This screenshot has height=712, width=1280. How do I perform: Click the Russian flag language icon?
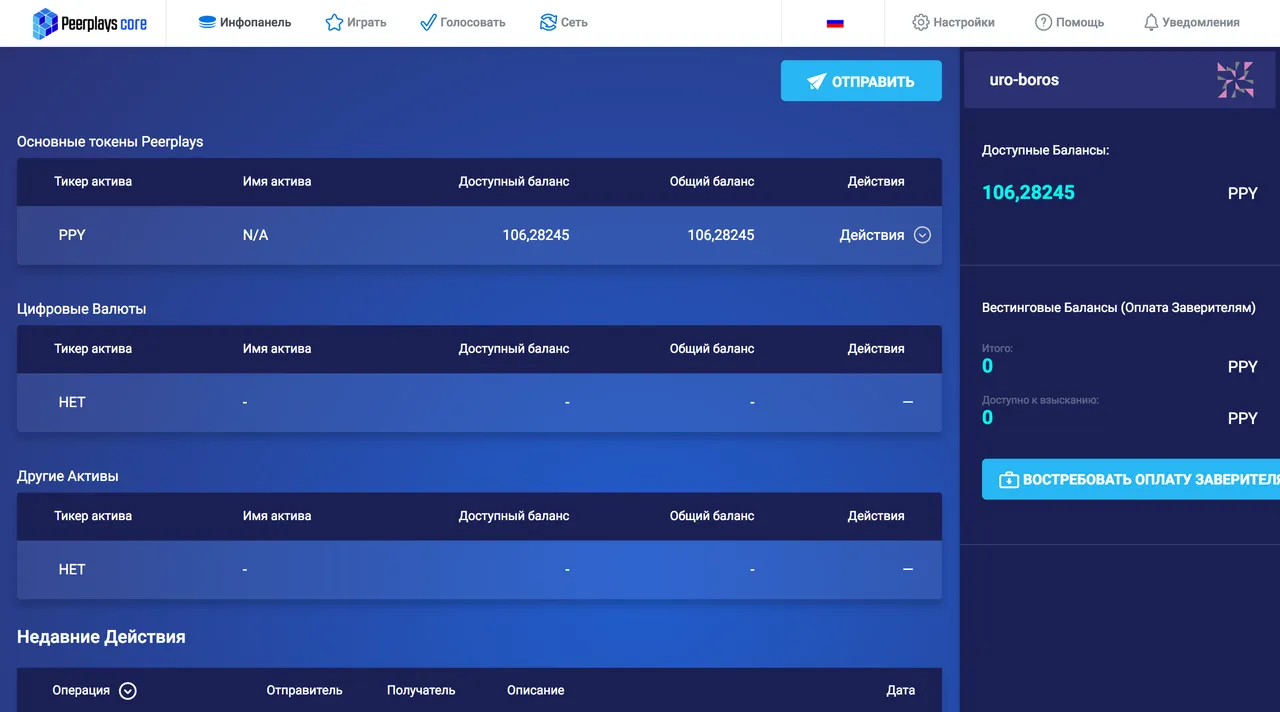pyautogui.click(x=835, y=22)
